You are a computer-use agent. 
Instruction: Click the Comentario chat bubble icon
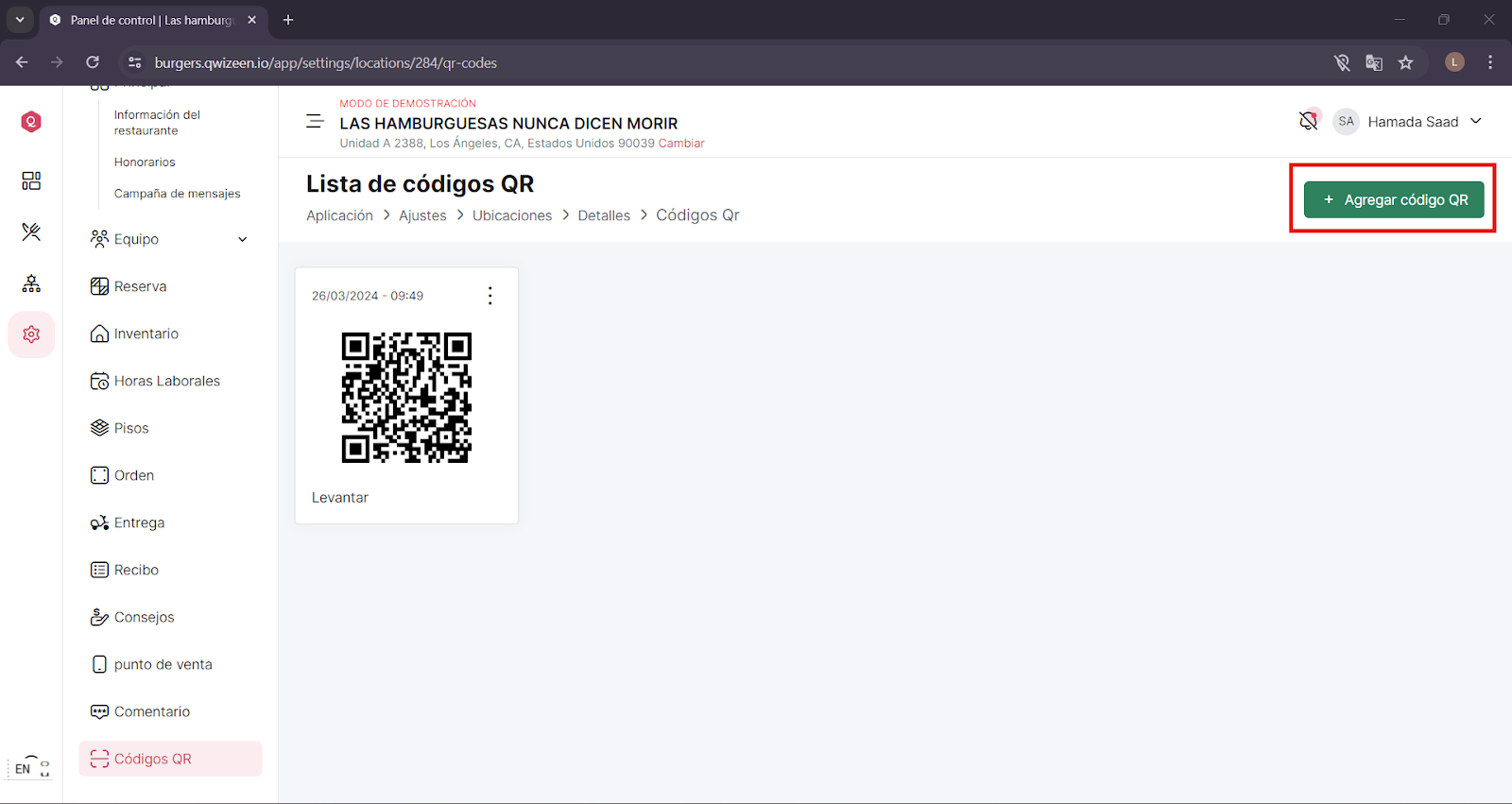tap(99, 711)
